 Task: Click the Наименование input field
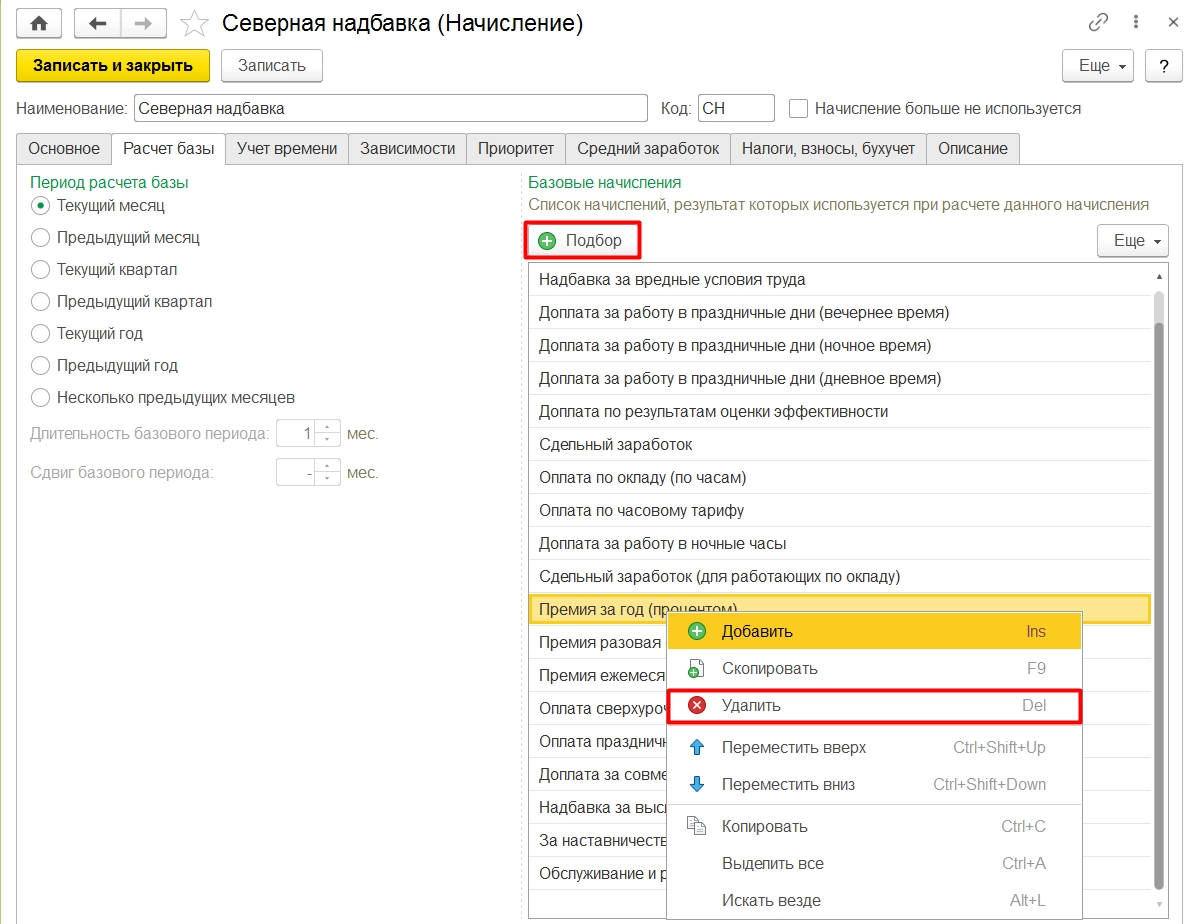(x=391, y=108)
